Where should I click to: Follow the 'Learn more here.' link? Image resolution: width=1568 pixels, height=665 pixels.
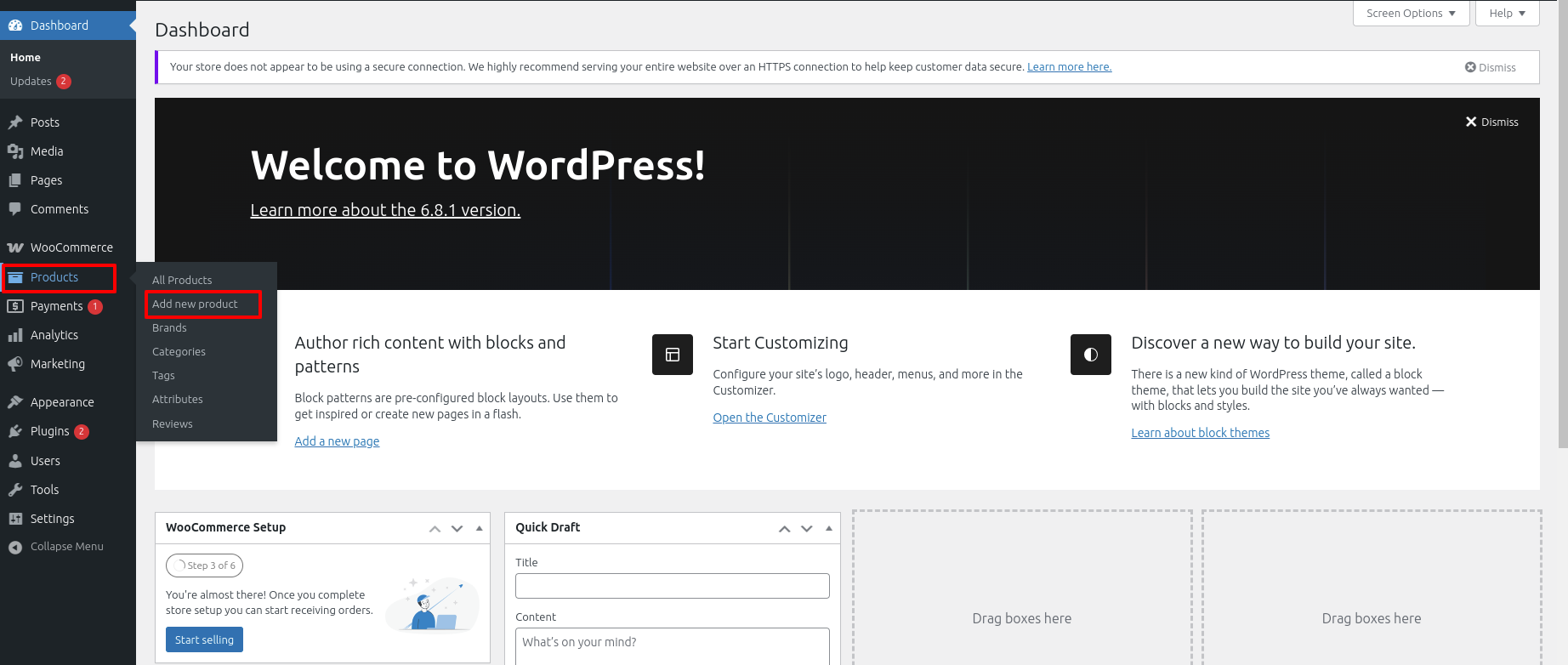[1069, 67]
